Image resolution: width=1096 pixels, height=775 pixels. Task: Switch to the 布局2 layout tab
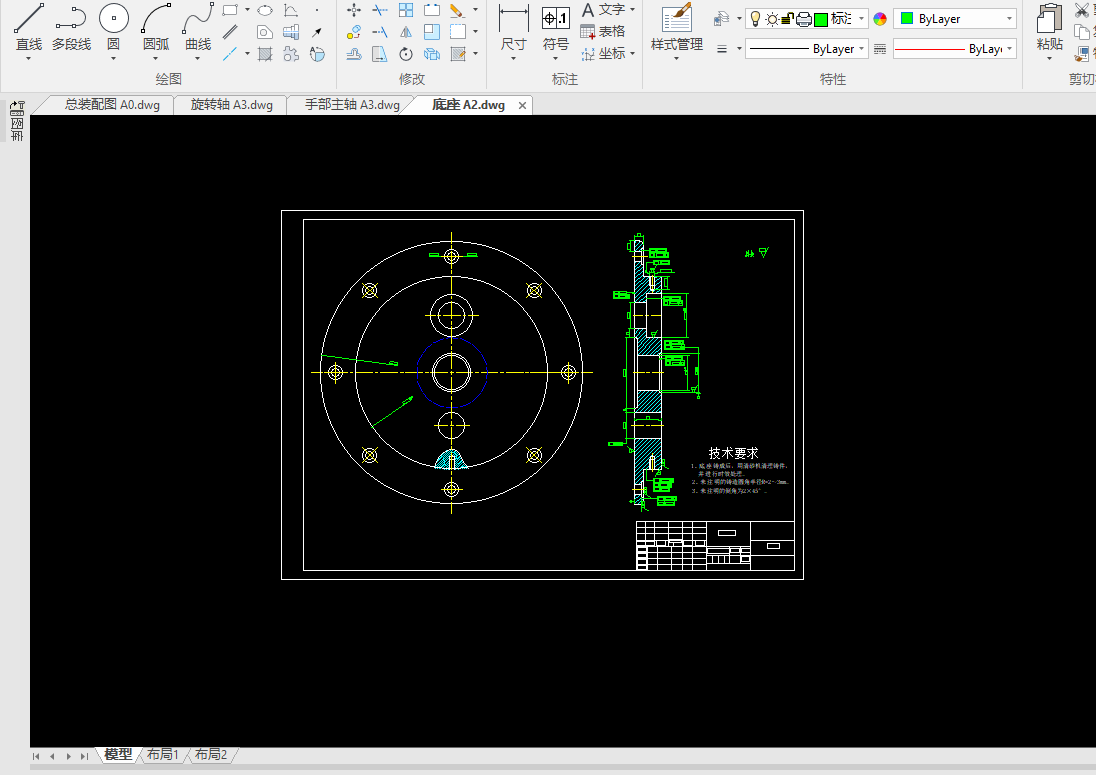(211, 755)
